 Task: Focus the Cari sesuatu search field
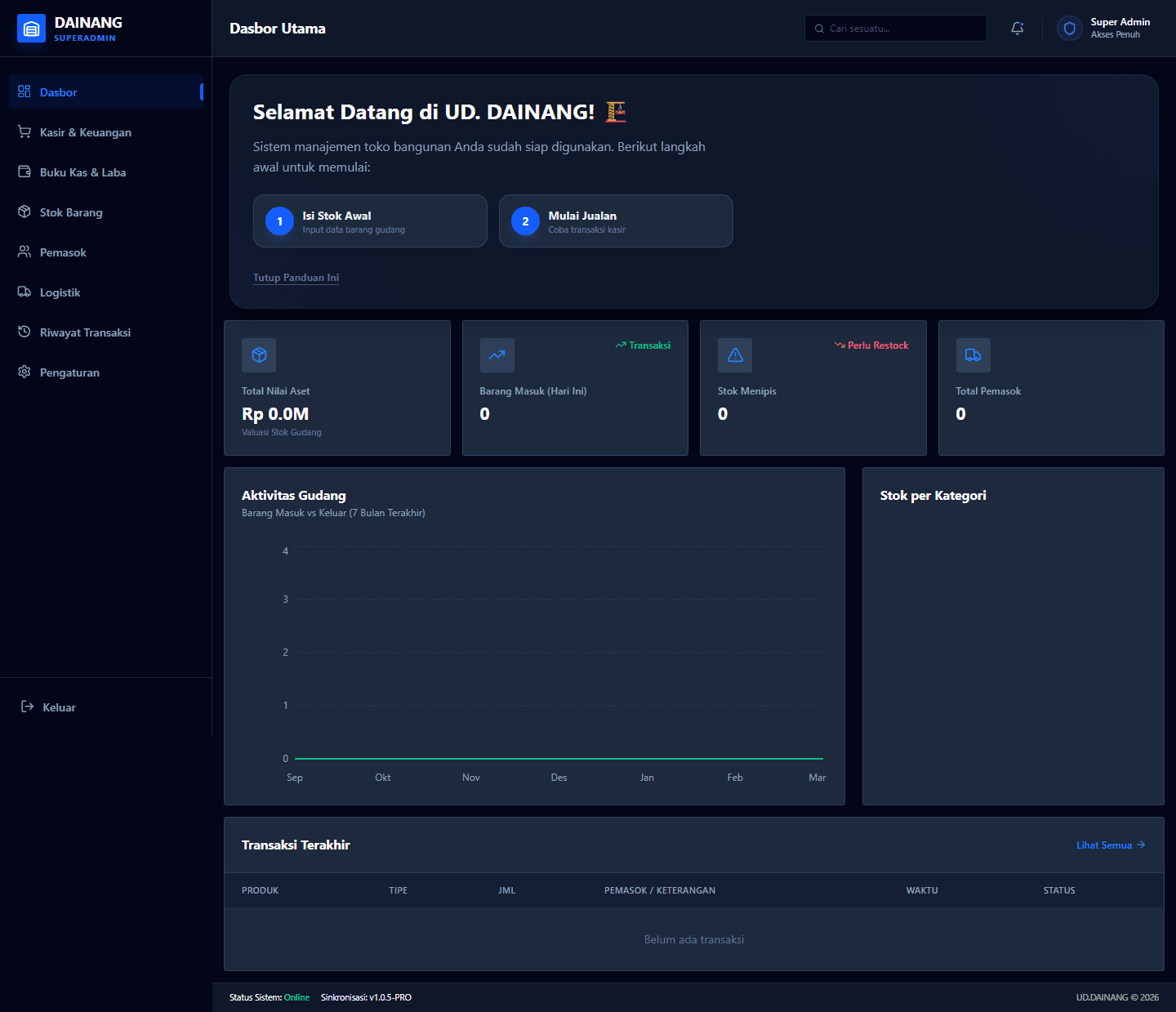(896, 29)
